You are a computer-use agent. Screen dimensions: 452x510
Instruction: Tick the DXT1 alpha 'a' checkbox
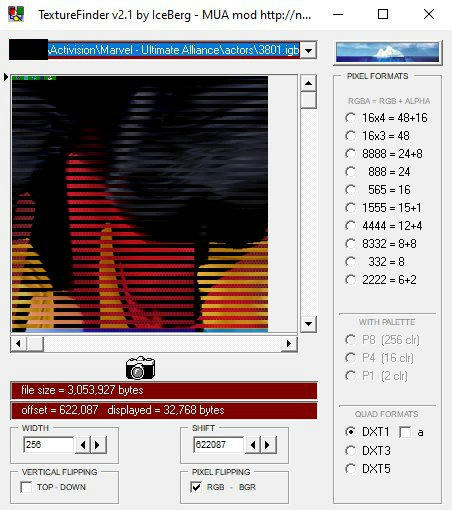(x=405, y=432)
